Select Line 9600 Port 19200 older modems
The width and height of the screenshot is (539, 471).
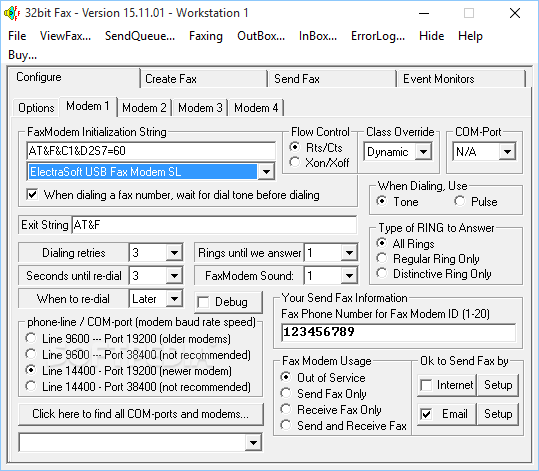tap(31, 338)
